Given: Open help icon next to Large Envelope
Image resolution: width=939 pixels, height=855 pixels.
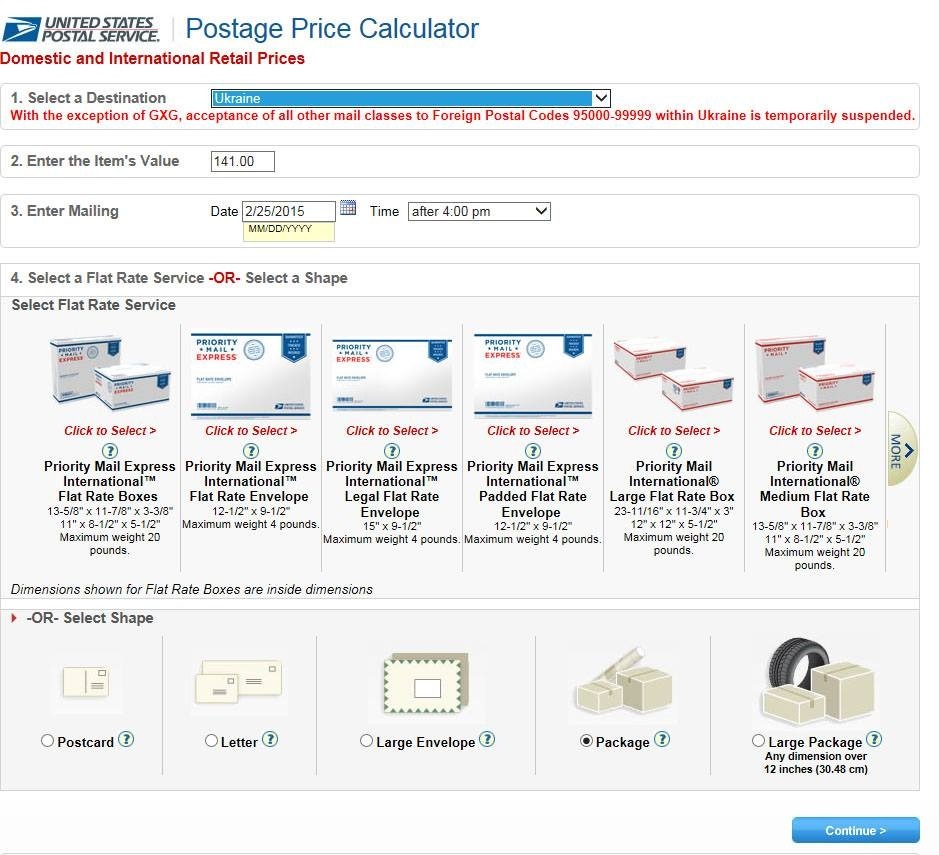Looking at the screenshot, I should 487,740.
